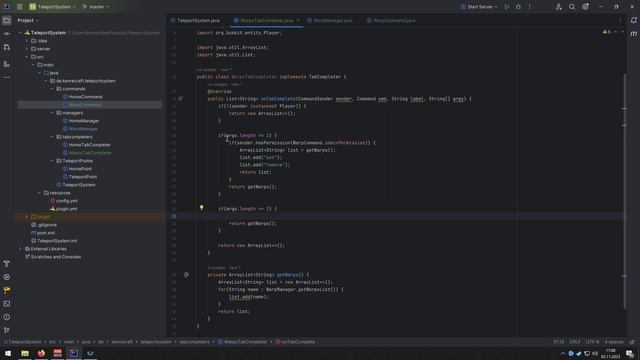Click WarpsTabCompleter in breadcrumb bar
Viewport: 640px width, 360px height.
coord(245,342)
